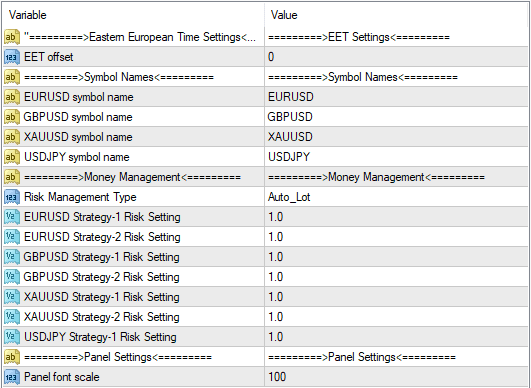The image size is (531, 388).
Task: Click the enum icon beside Risk Management Type
Action: pos(12,197)
